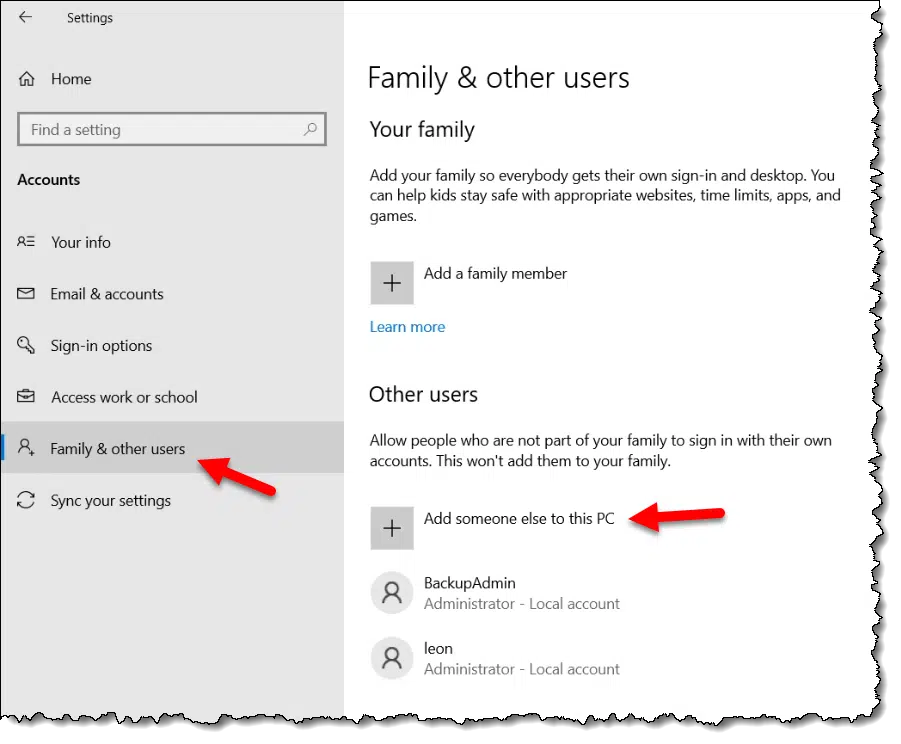This screenshot has width=901, height=744.
Task: Open the Learn more link
Action: pos(407,327)
